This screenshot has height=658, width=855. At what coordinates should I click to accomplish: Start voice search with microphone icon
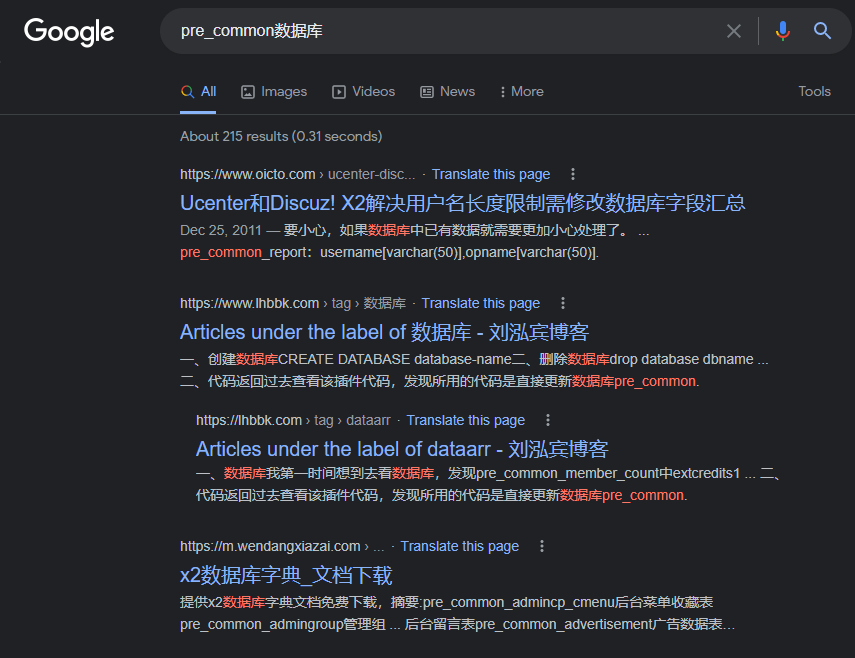783,31
